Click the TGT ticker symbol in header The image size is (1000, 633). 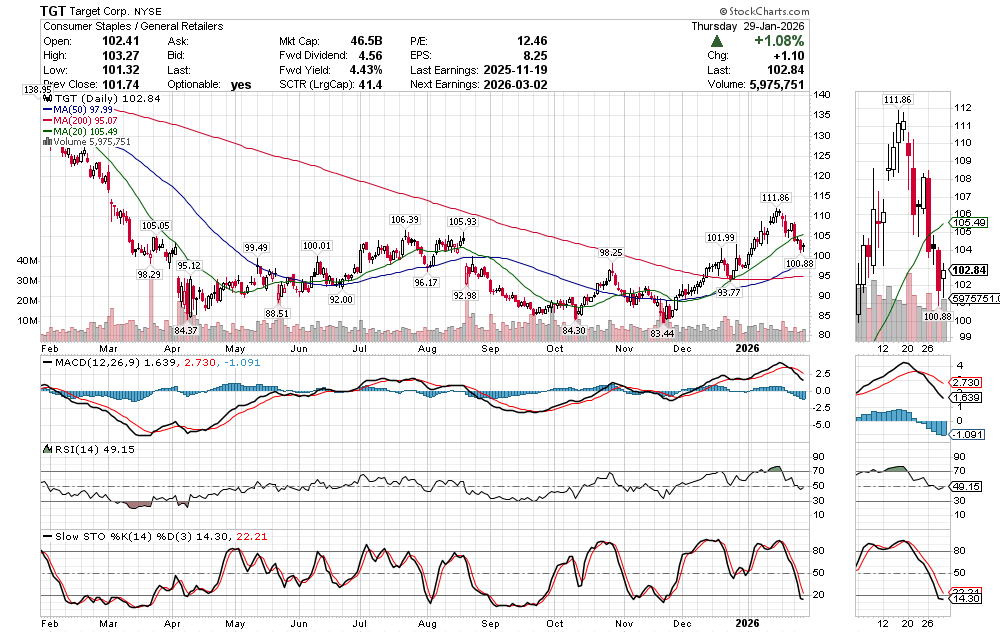click(x=55, y=10)
